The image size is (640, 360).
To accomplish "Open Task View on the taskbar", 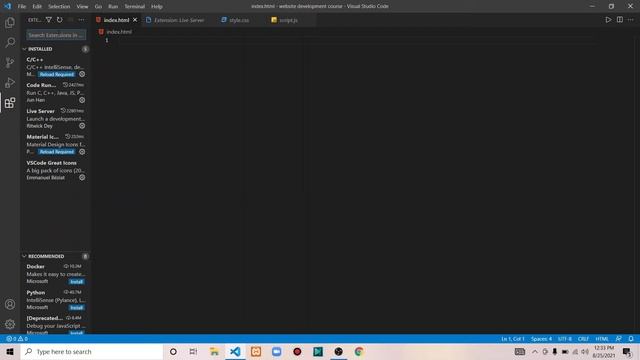I will 193,351.
